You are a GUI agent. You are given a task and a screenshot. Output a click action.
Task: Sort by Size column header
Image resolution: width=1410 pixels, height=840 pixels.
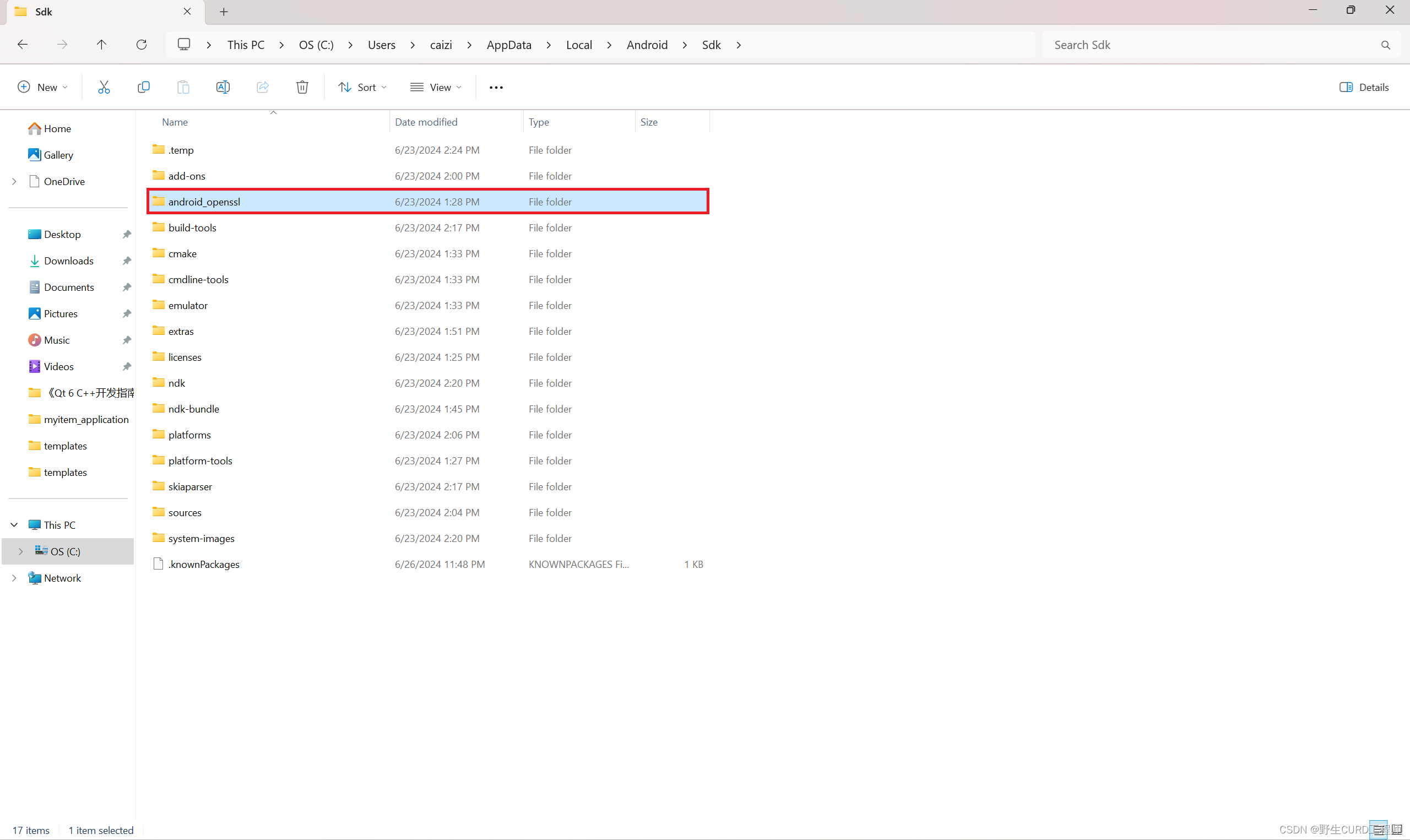coord(671,122)
